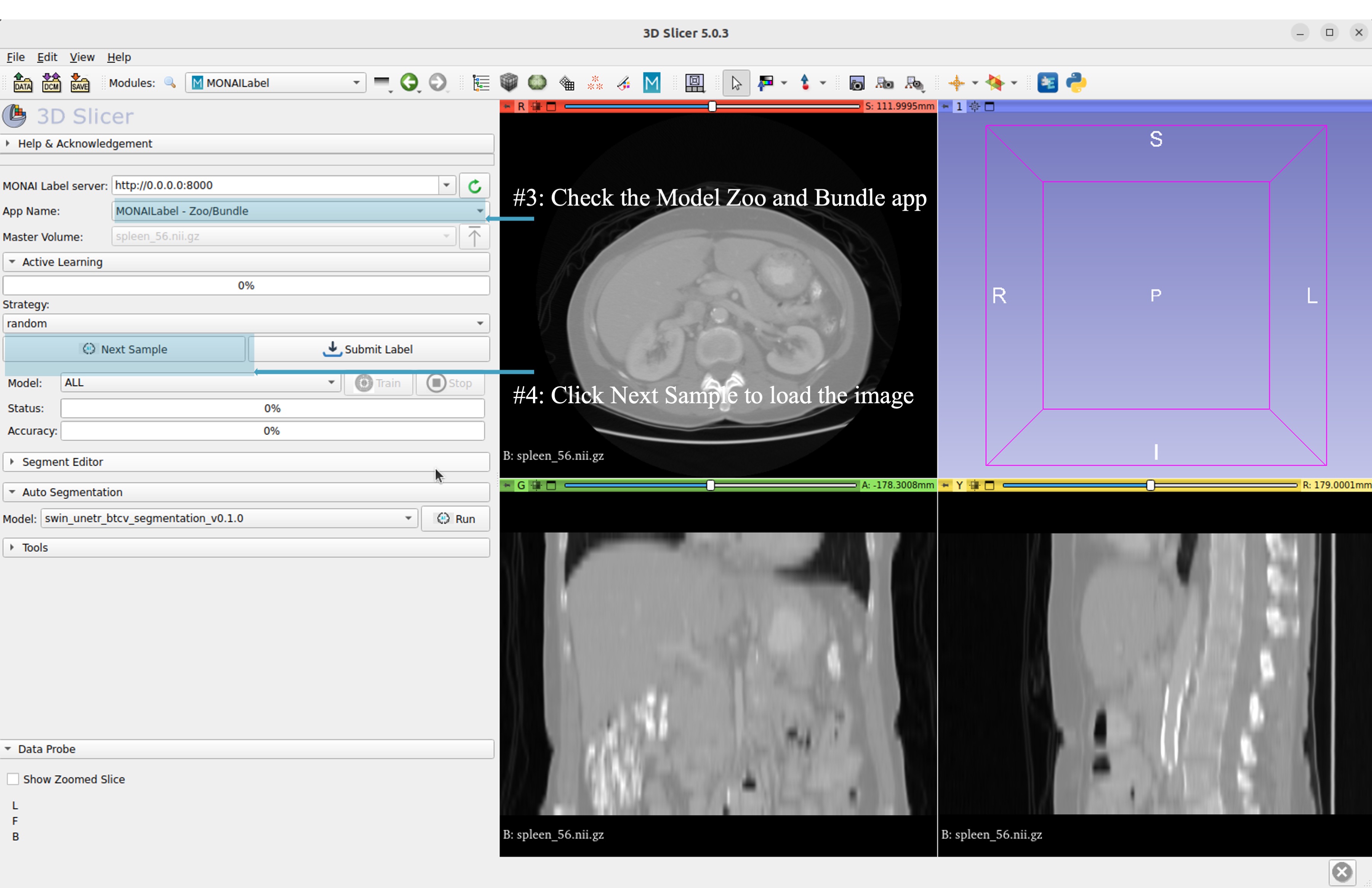Open the Data module icon (tree hierarchy)

coord(481,82)
